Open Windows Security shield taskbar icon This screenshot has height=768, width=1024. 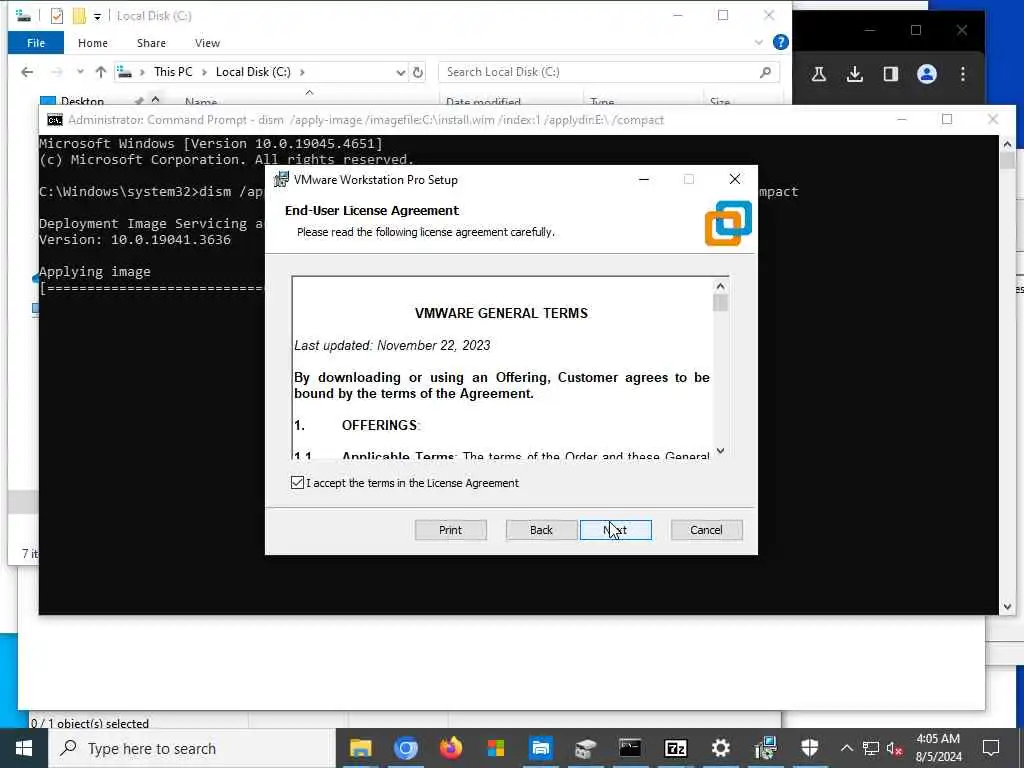pyautogui.click(x=810, y=748)
